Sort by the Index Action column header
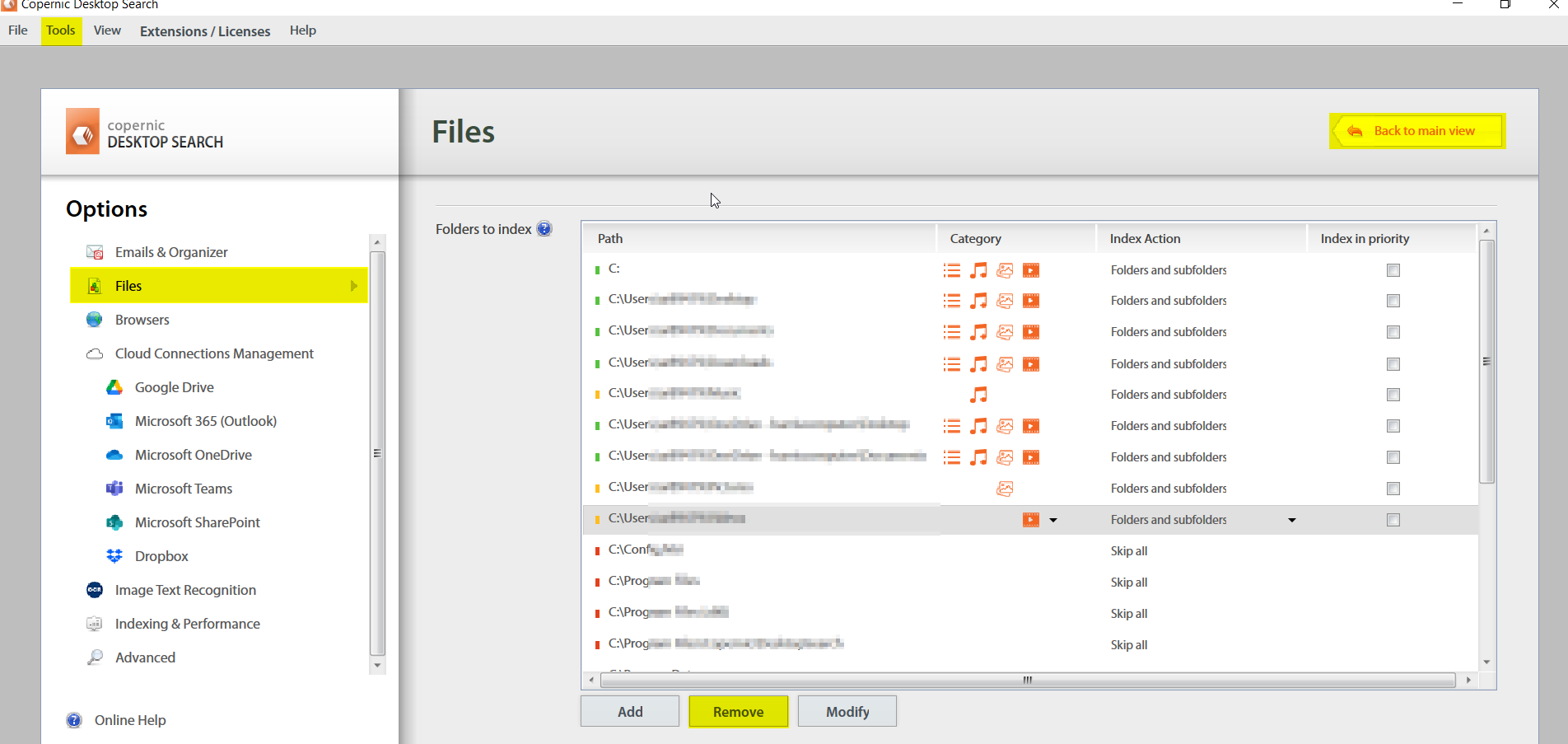The image size is (1568, 744). point(1202,238)
